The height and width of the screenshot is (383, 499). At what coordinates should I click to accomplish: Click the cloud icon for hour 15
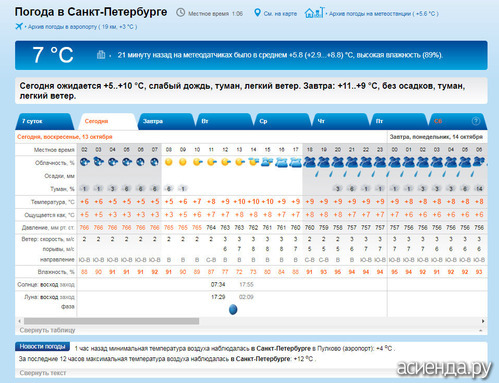[267, 162]
